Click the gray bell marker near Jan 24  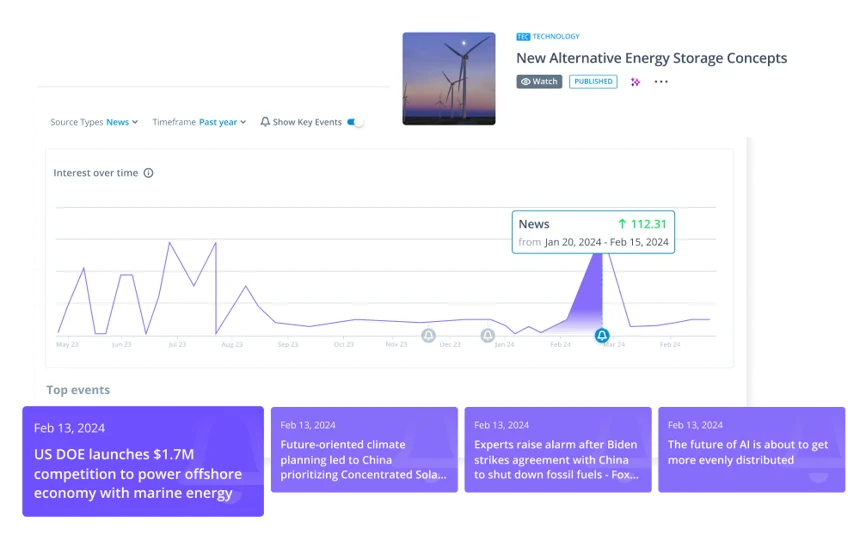click(x=488, y=335)
